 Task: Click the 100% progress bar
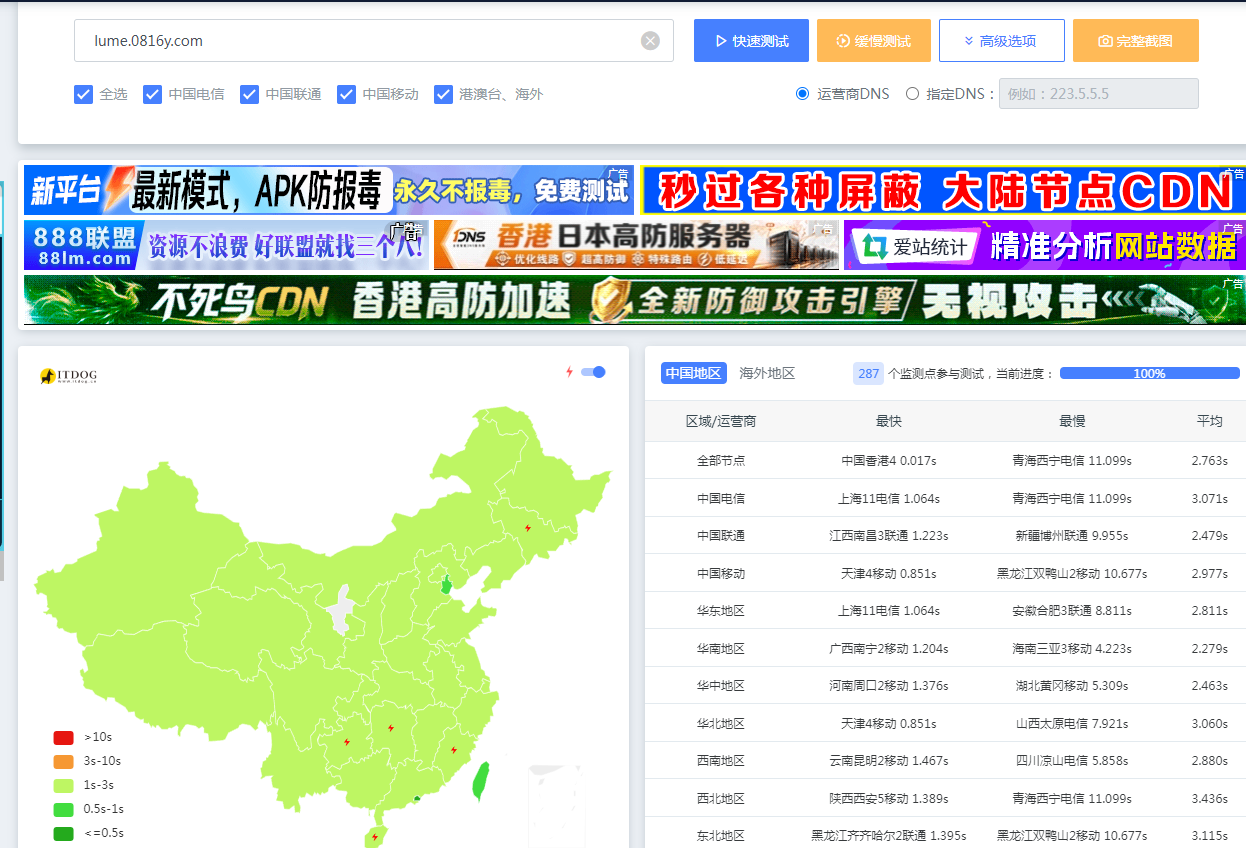1150,373
